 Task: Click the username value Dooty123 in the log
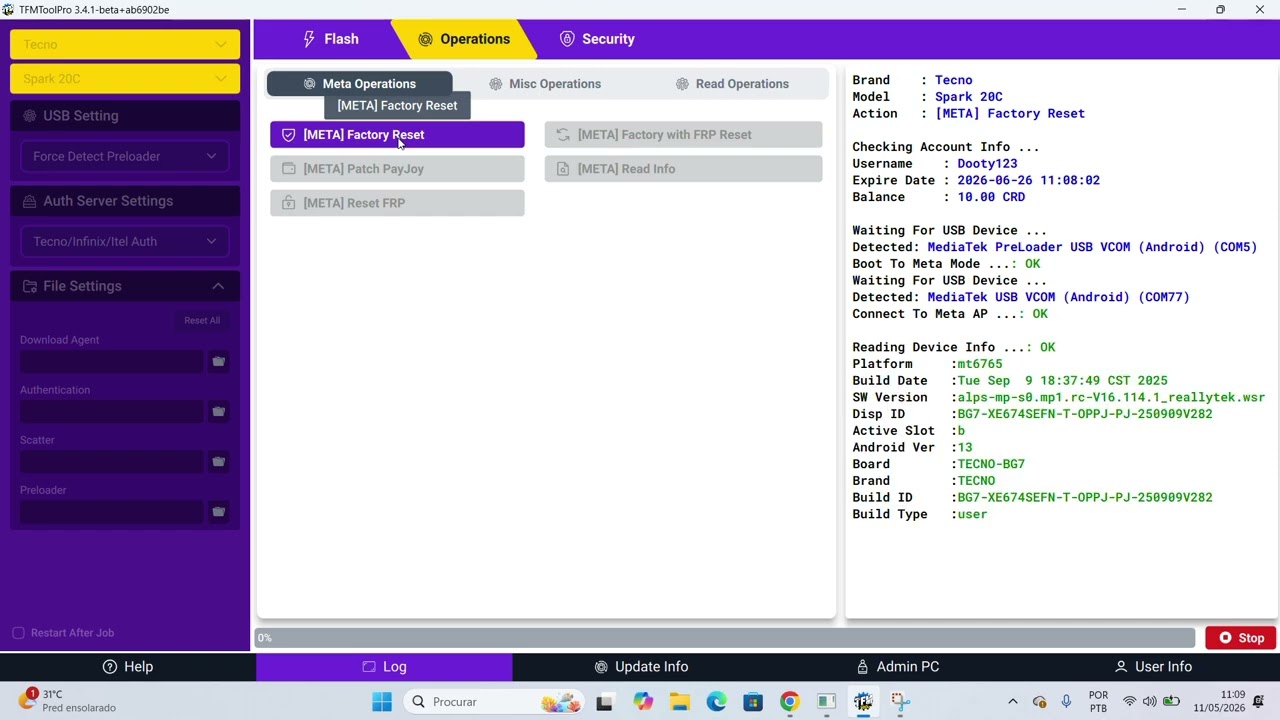(x=987, y=164)
